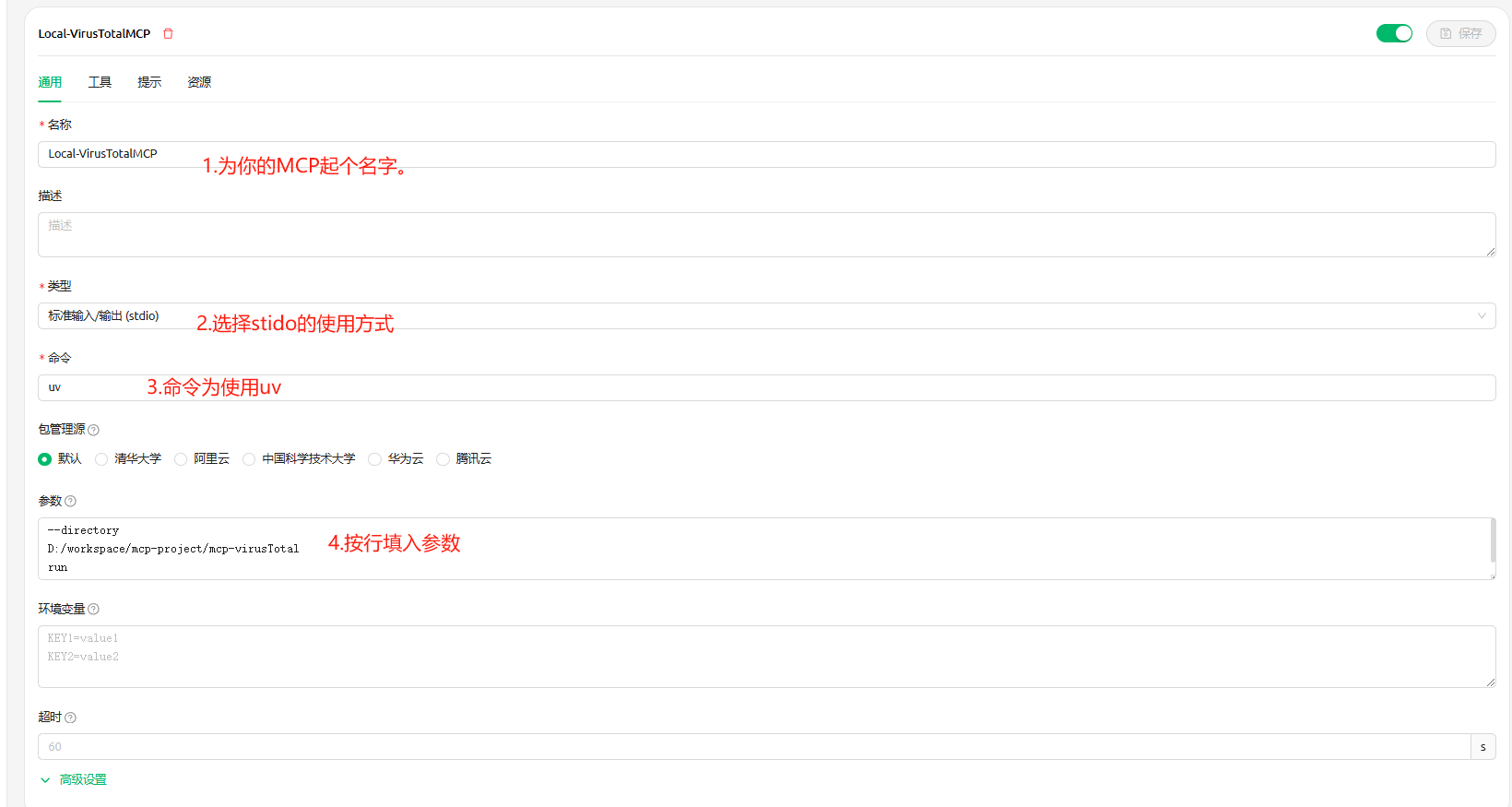Open the 工具 tab

[x=100, y=82]
